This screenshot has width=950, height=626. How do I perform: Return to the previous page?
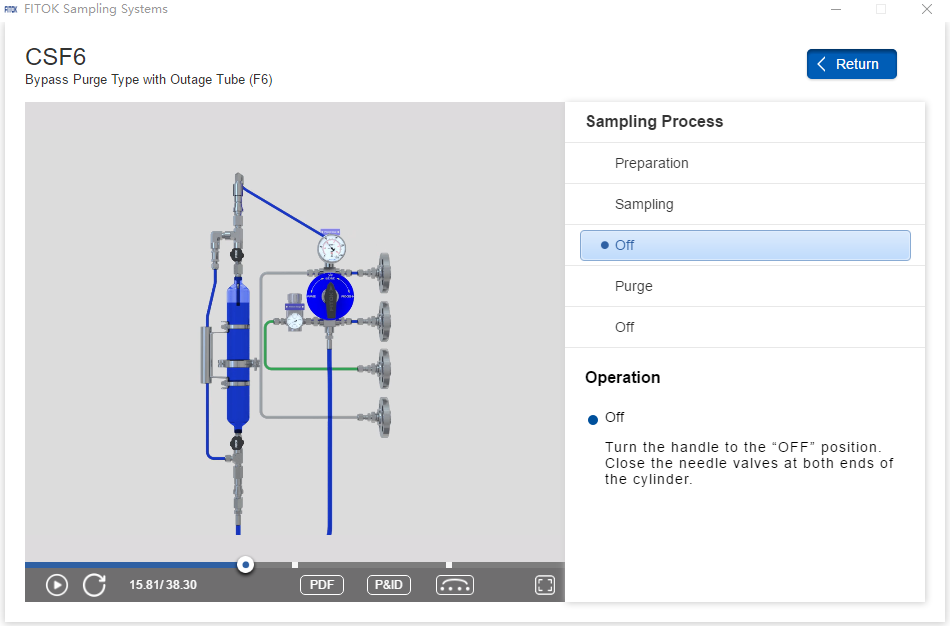(851, 64)
